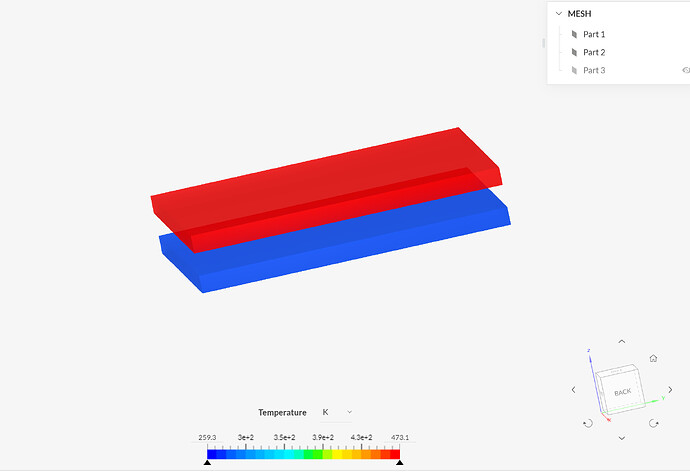Click the 3.5e+2 tick label on legend
Viewport: 690px width, 472px height.
[284, 437]
